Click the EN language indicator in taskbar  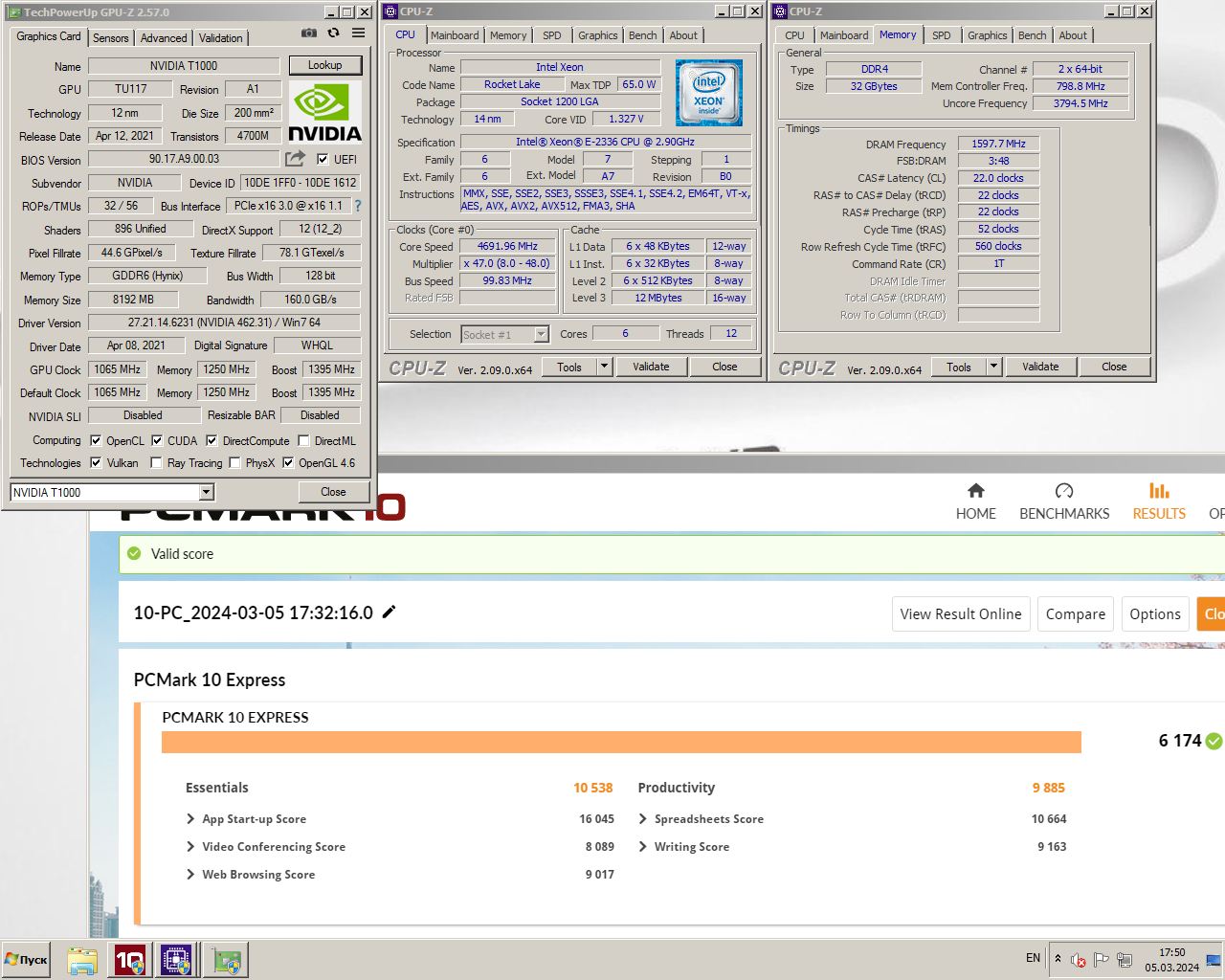tap(1034, 958)
